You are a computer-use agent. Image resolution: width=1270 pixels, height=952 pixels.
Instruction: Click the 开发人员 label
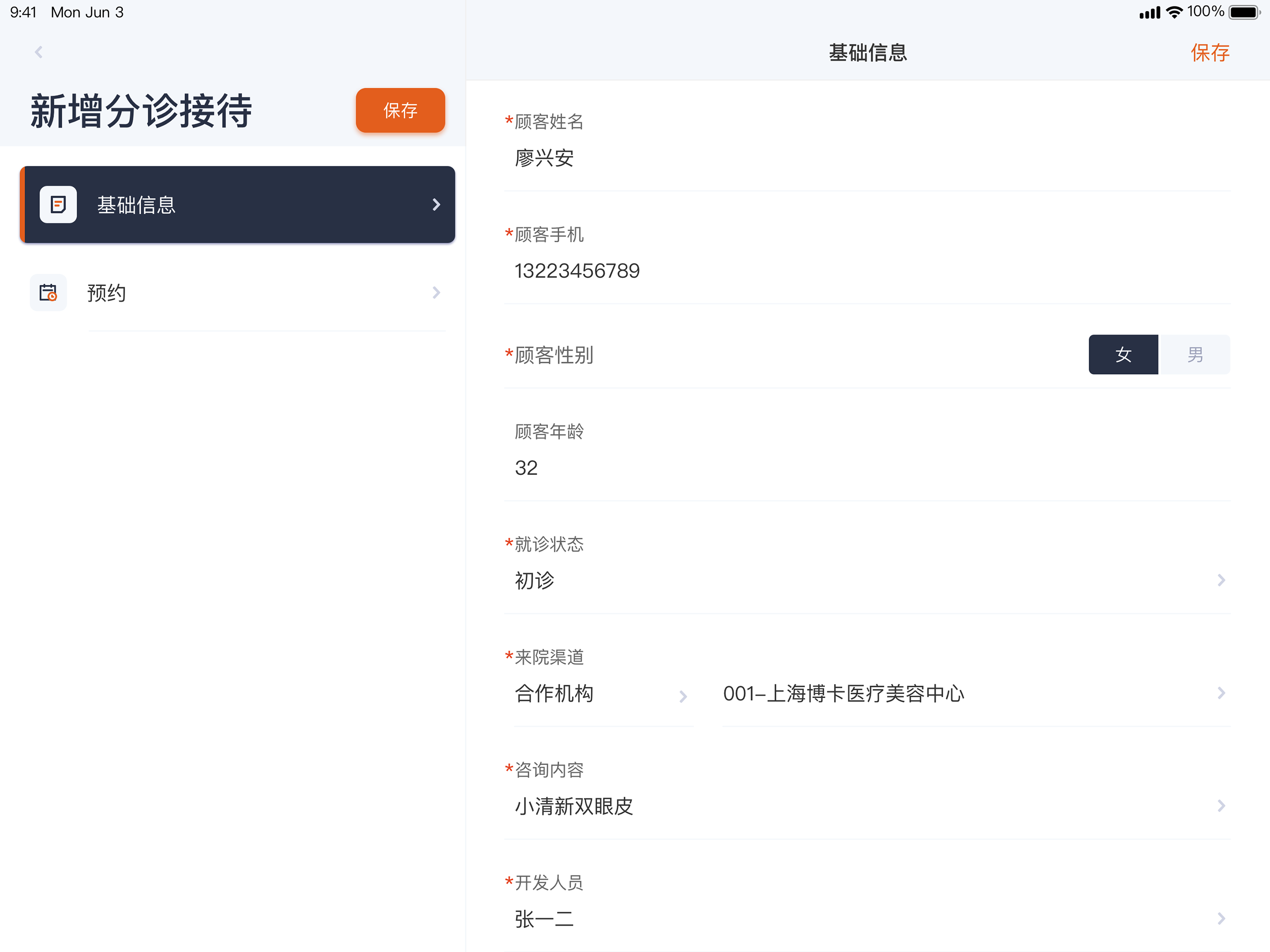coord(549,883)
